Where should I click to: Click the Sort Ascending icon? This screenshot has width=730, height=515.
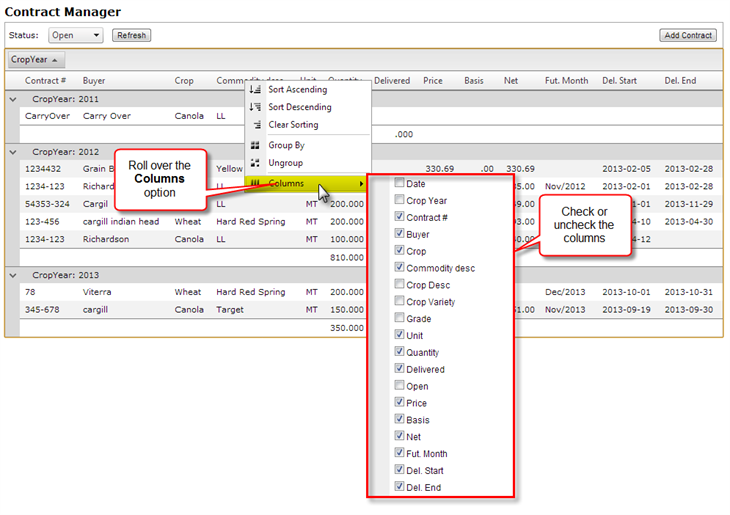click(256, 90)
